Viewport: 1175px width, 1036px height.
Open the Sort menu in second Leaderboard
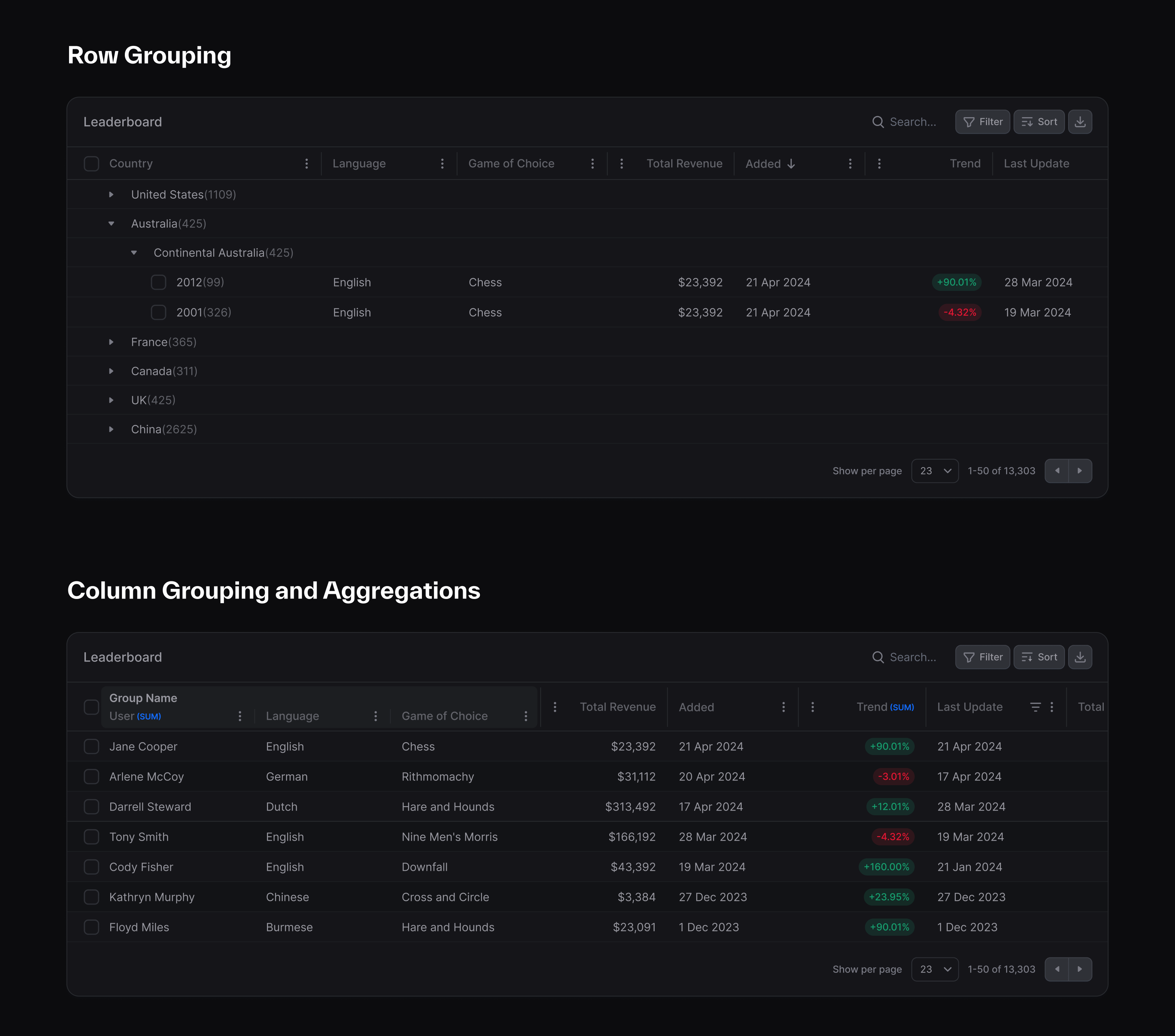pos(1038,657)
